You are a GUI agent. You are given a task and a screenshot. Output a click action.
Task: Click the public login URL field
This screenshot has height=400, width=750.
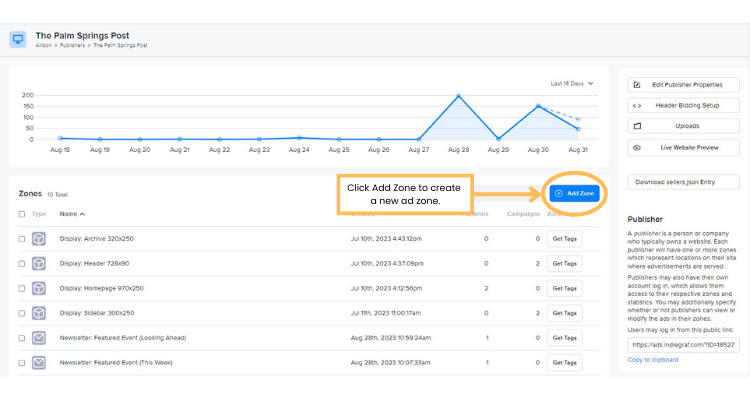[x=682, y=344]
